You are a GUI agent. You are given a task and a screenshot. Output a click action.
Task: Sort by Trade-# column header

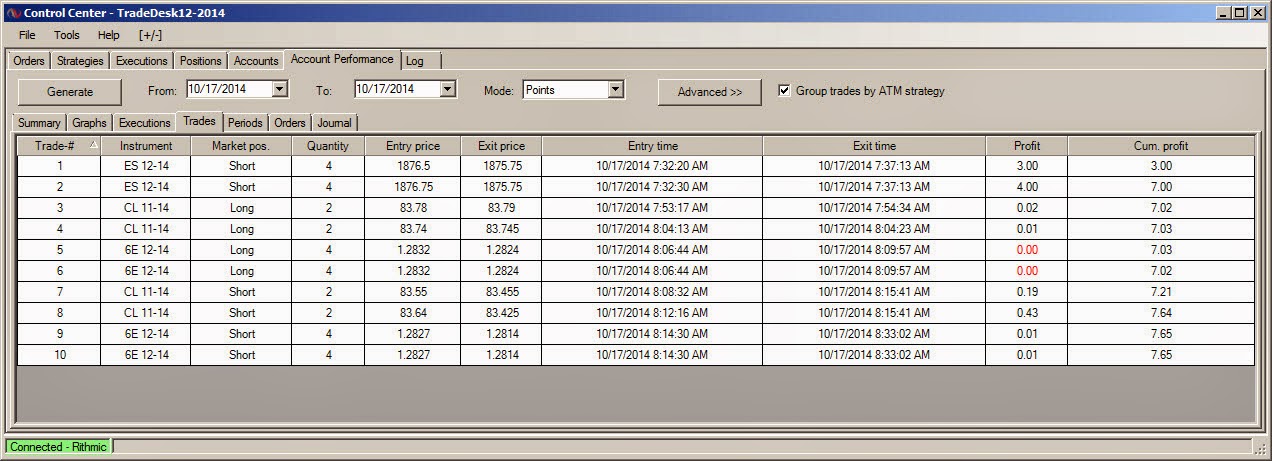59,146
